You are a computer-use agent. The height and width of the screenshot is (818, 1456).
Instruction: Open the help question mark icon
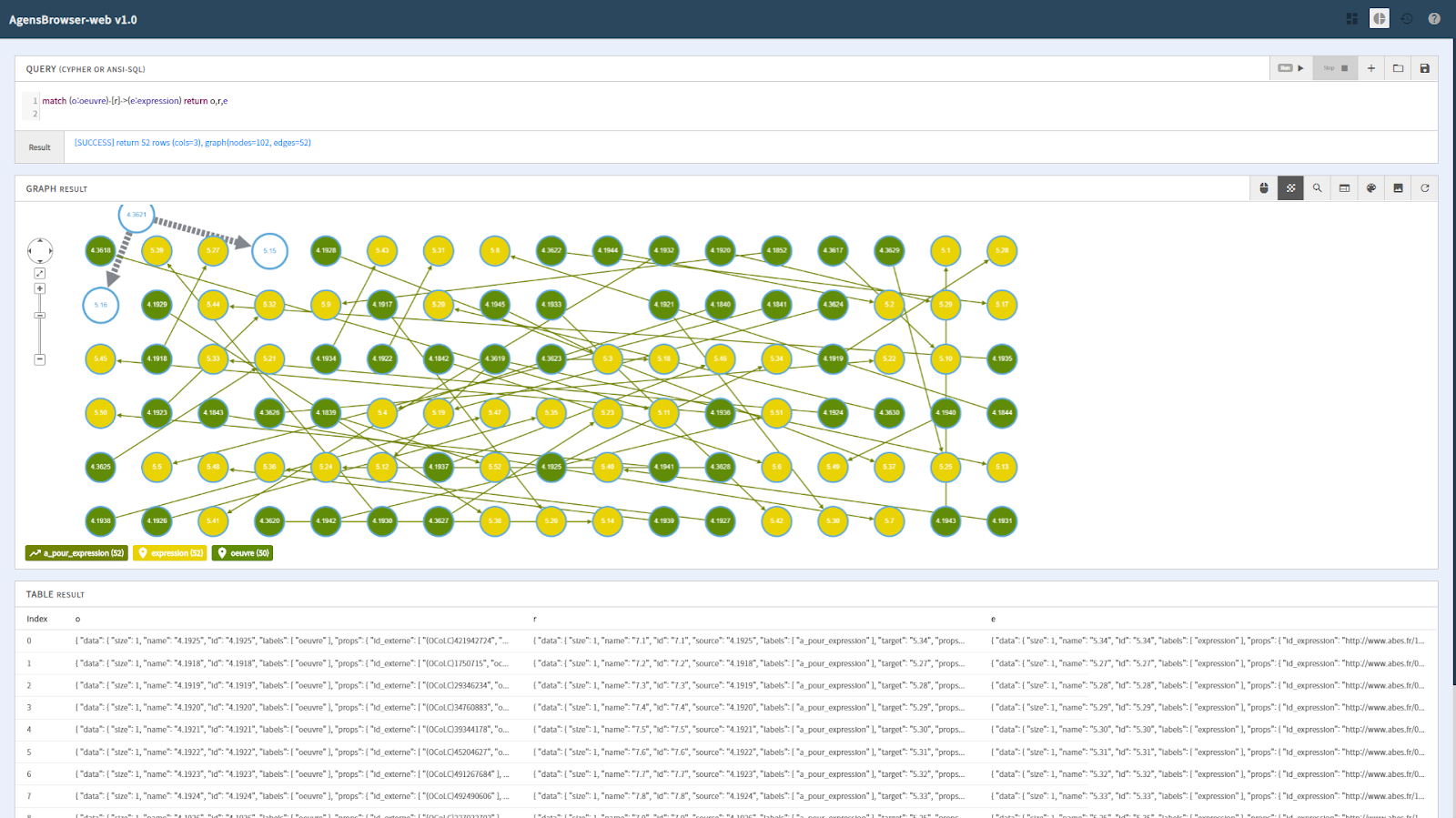[x=1434, y=19]
